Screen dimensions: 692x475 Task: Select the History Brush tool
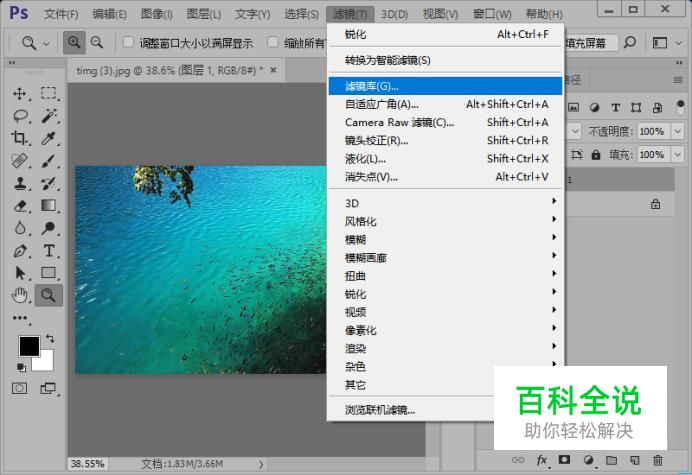(x=49, y=183)
